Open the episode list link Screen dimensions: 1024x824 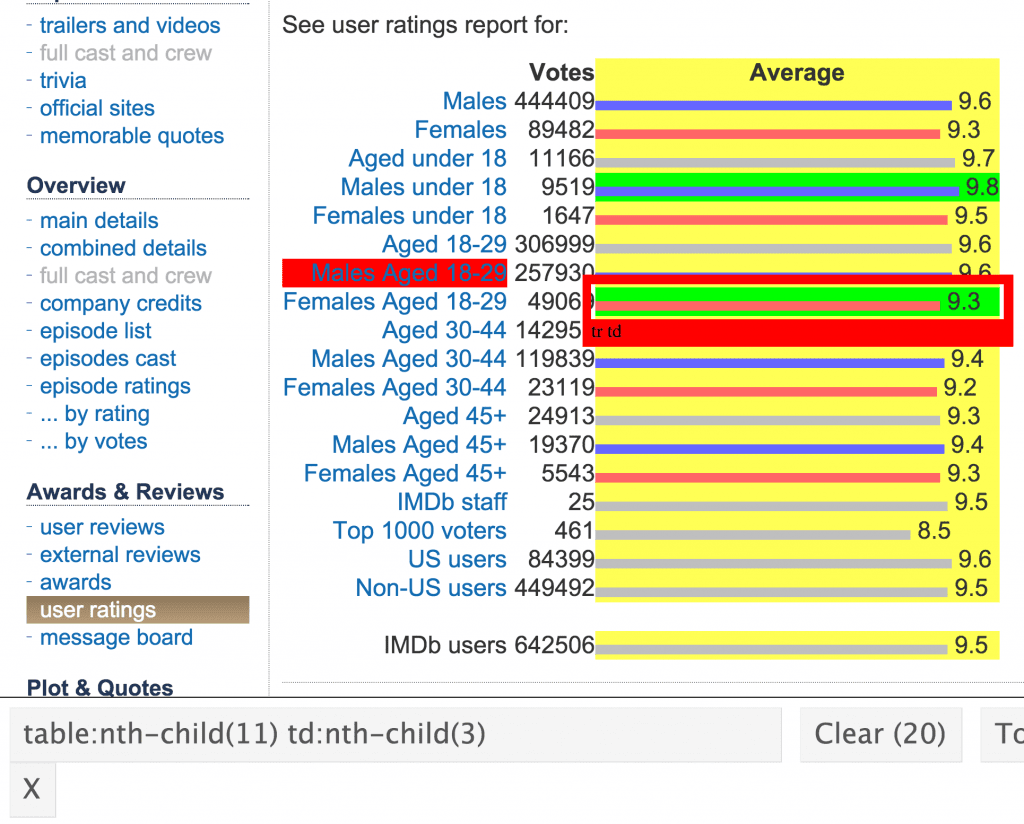coord(96,331)
